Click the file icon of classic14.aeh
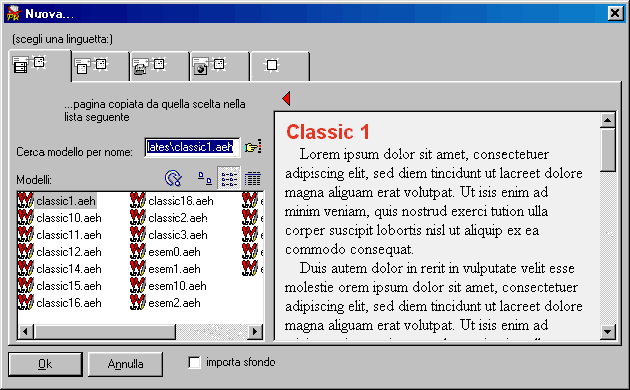Screen dimensions: 630x390 click(x=25, y=269)
